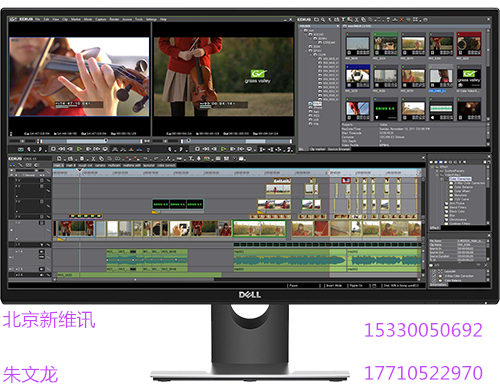This screenshot has height=388, width=500.
Task: Open the Color Correction effects folder
Action: click(x=460, y=179)
